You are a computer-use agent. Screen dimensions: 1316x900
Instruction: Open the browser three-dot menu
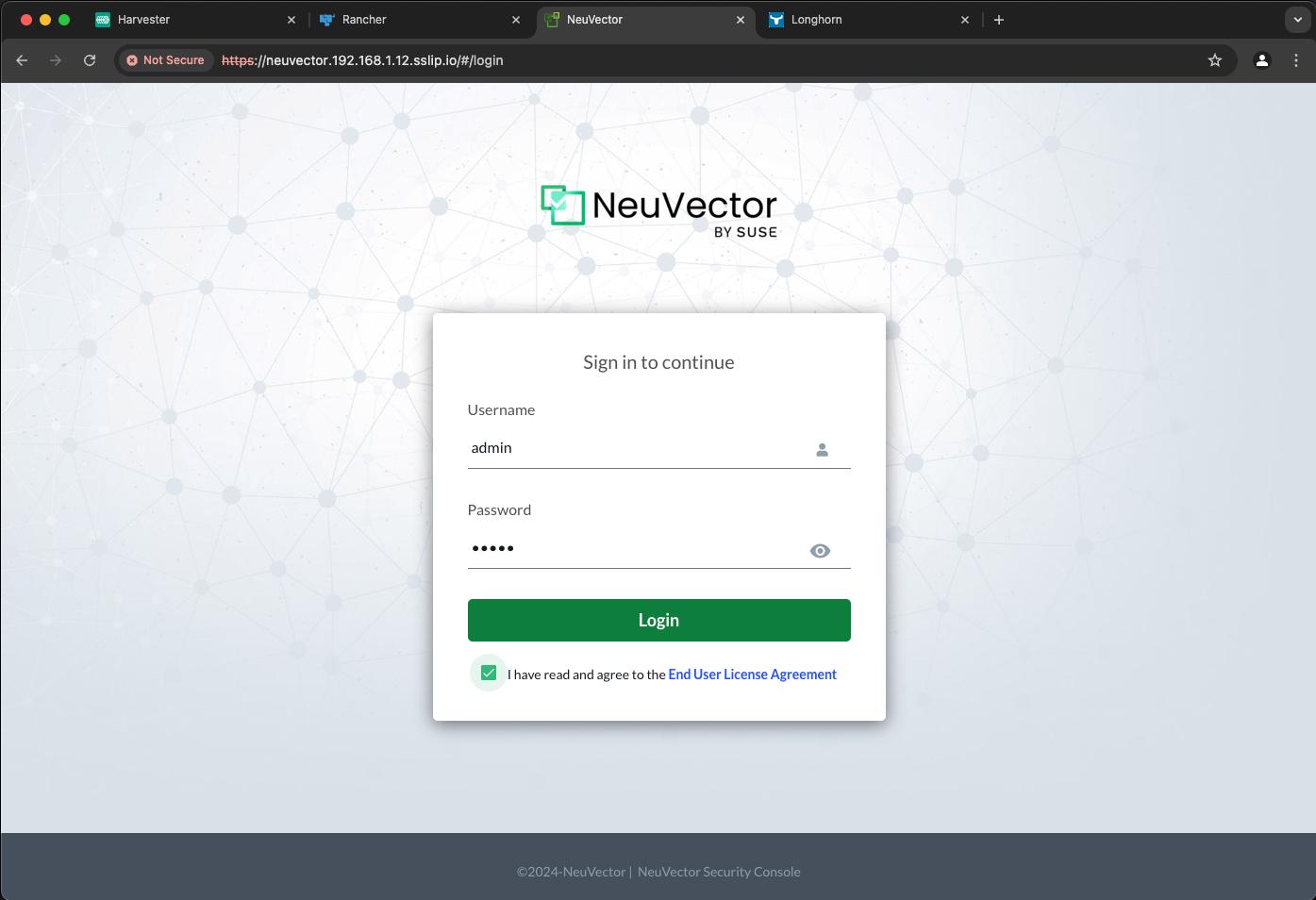click(x=1296, y=60)
